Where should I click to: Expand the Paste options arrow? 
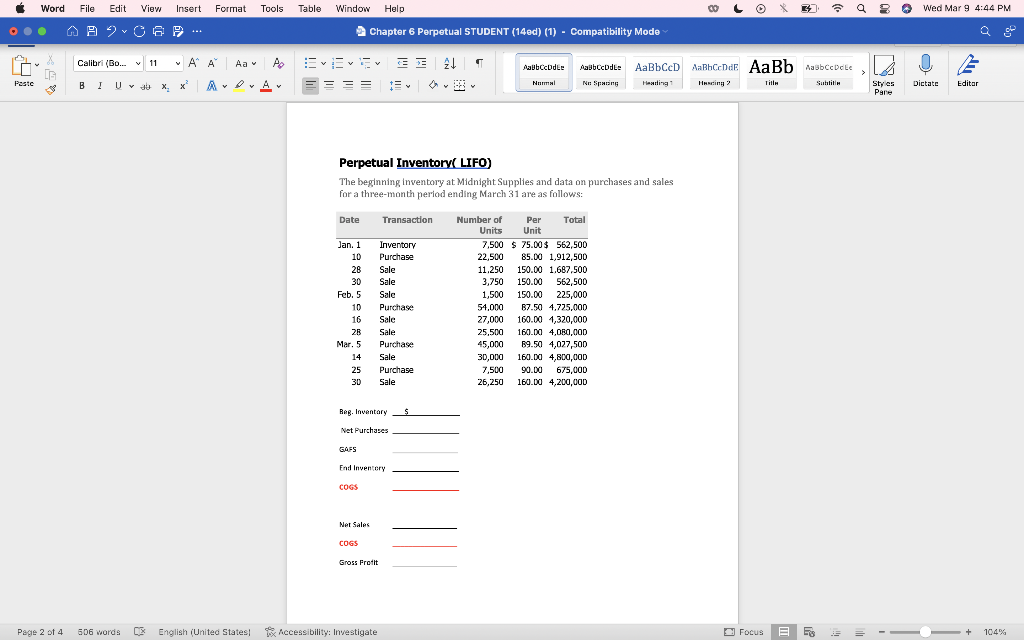coord(37,65)
